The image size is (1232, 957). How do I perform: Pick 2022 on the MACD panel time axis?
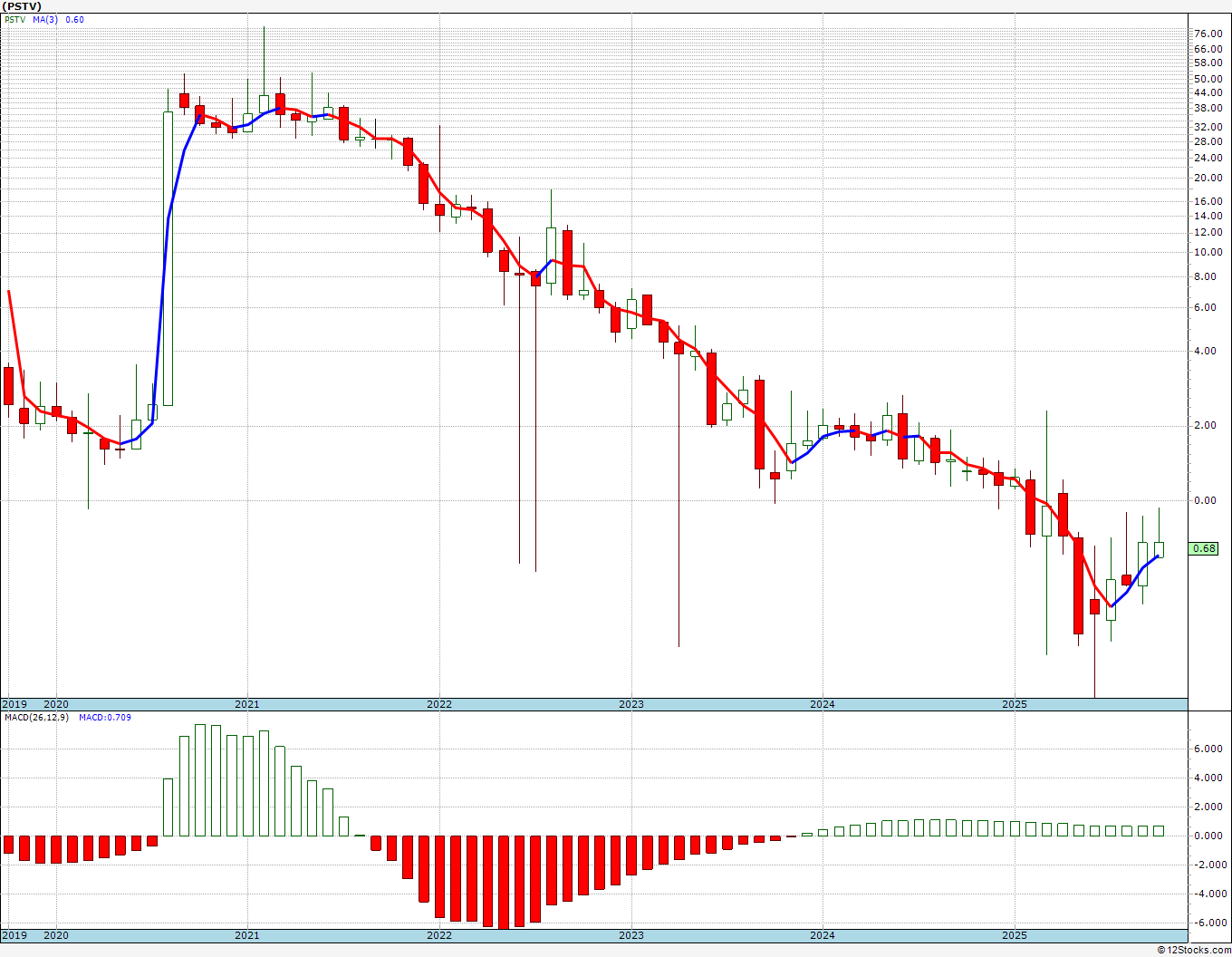(439, 935)
